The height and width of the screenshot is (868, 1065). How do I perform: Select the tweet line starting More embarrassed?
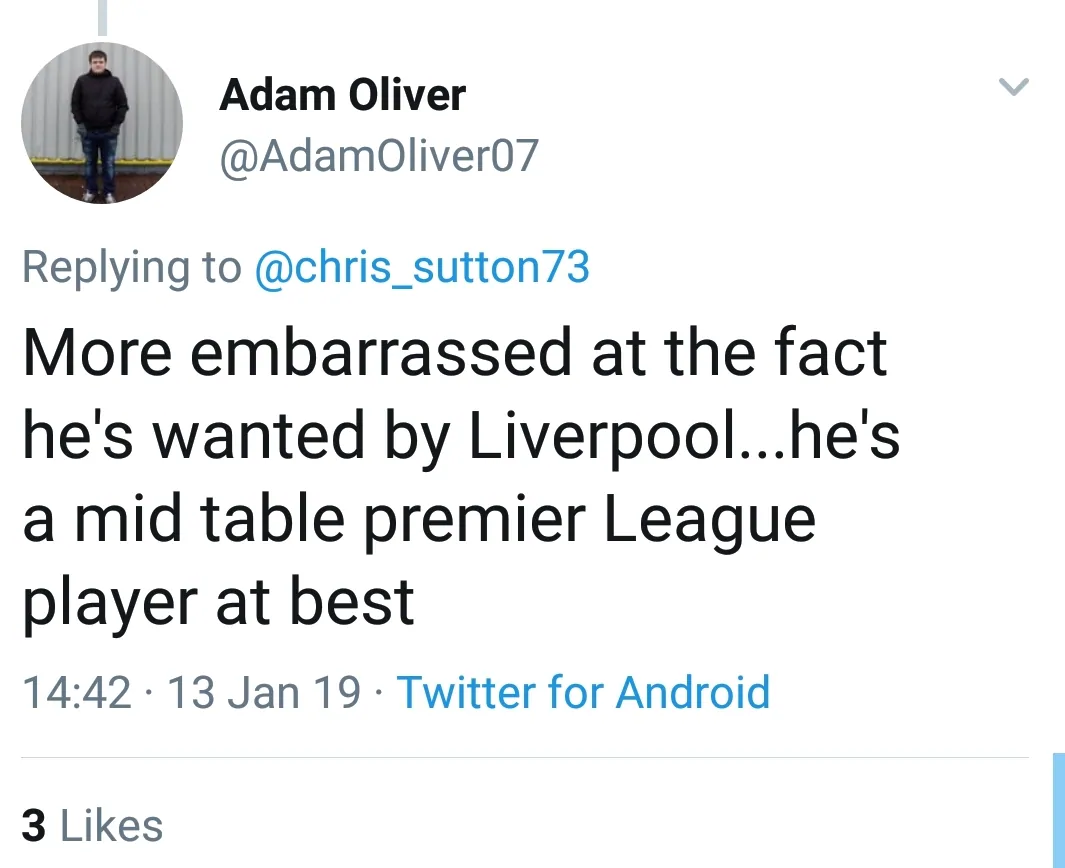click(x=454, y=352)
